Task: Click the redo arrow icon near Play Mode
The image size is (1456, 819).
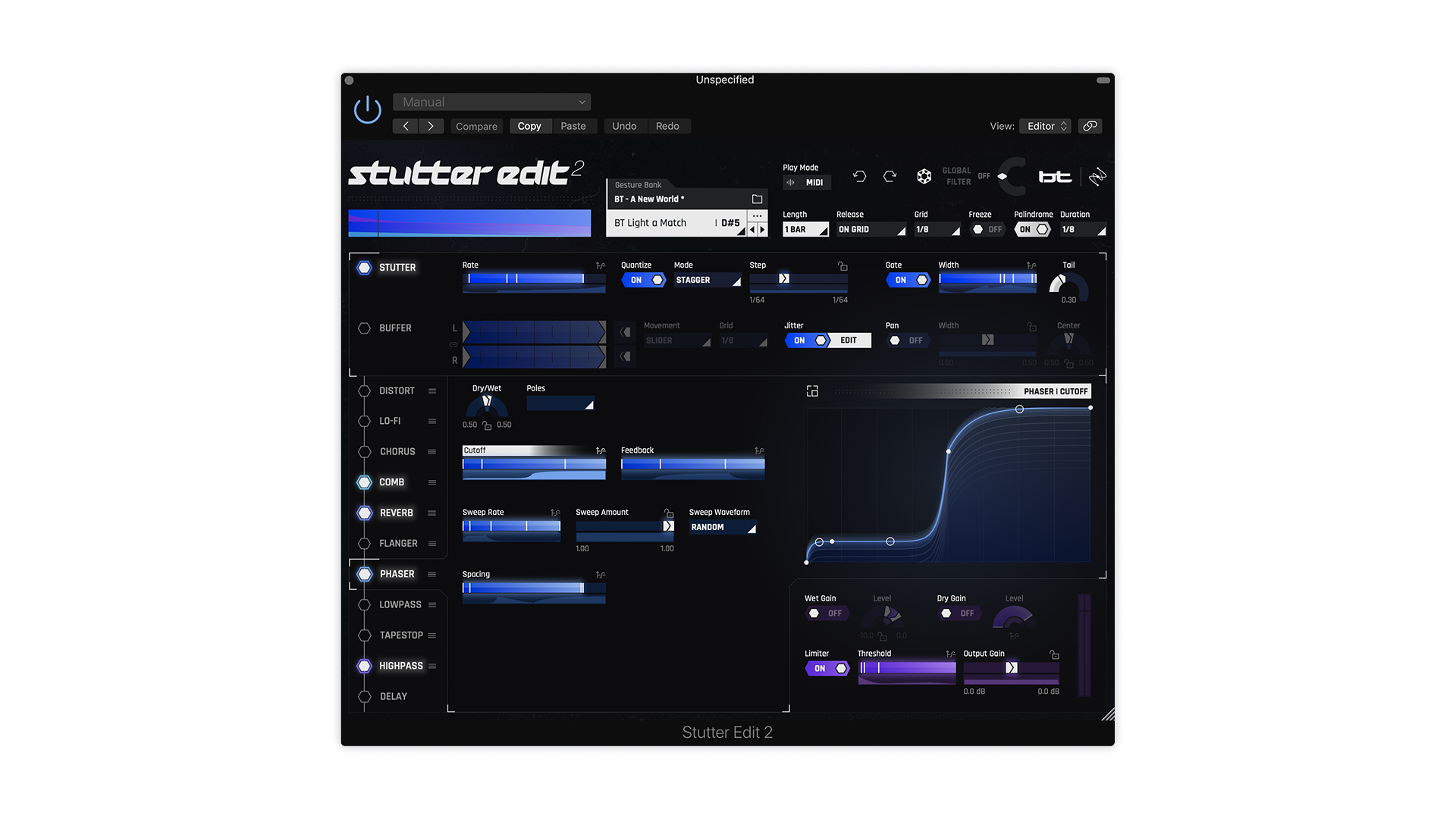Action: [890, 176]
